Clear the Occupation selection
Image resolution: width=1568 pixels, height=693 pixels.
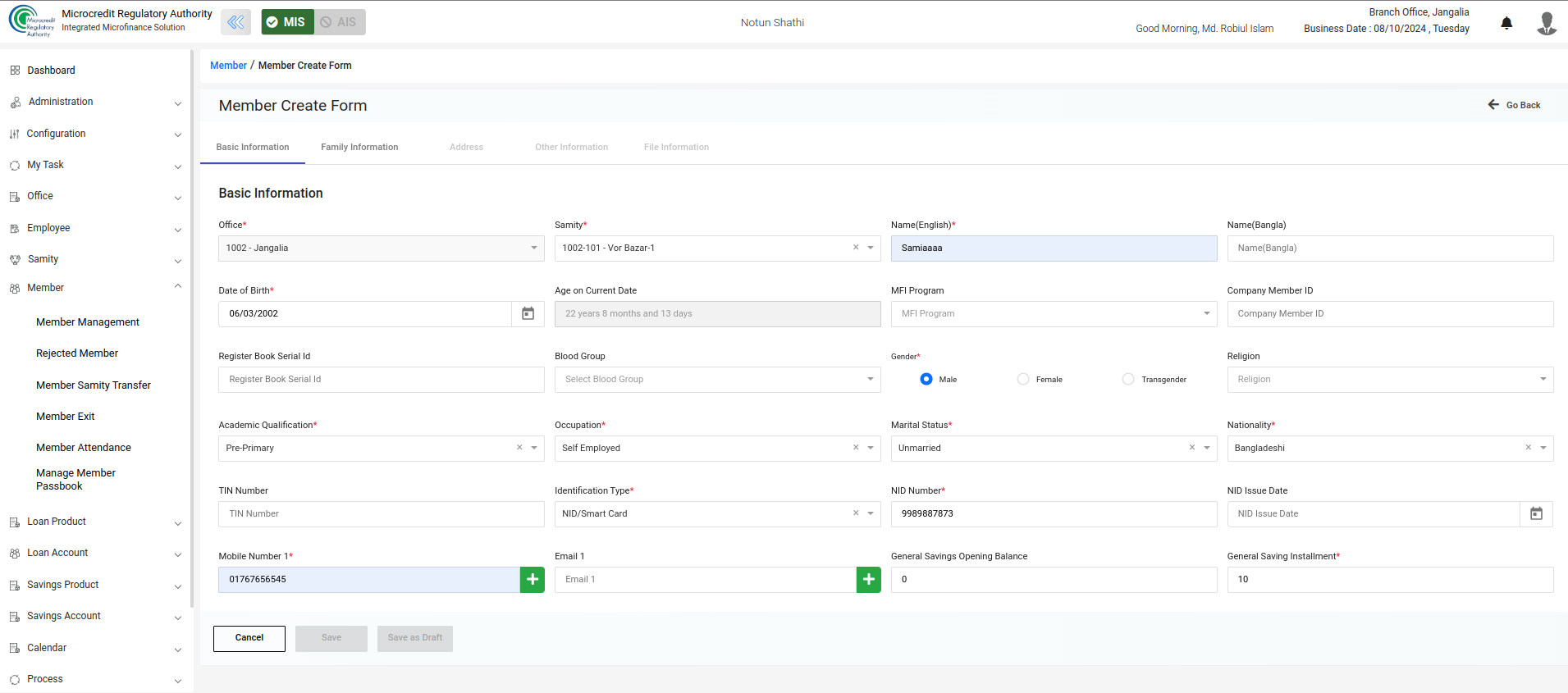tap(856, 448)
